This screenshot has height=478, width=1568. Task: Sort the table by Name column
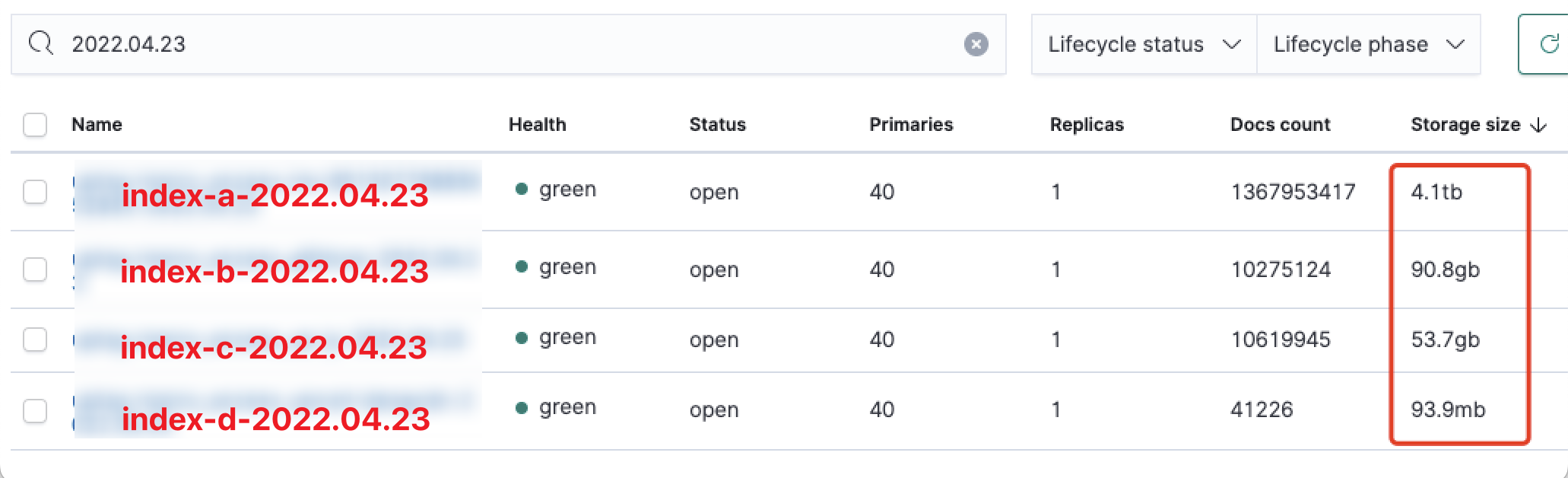97,125
